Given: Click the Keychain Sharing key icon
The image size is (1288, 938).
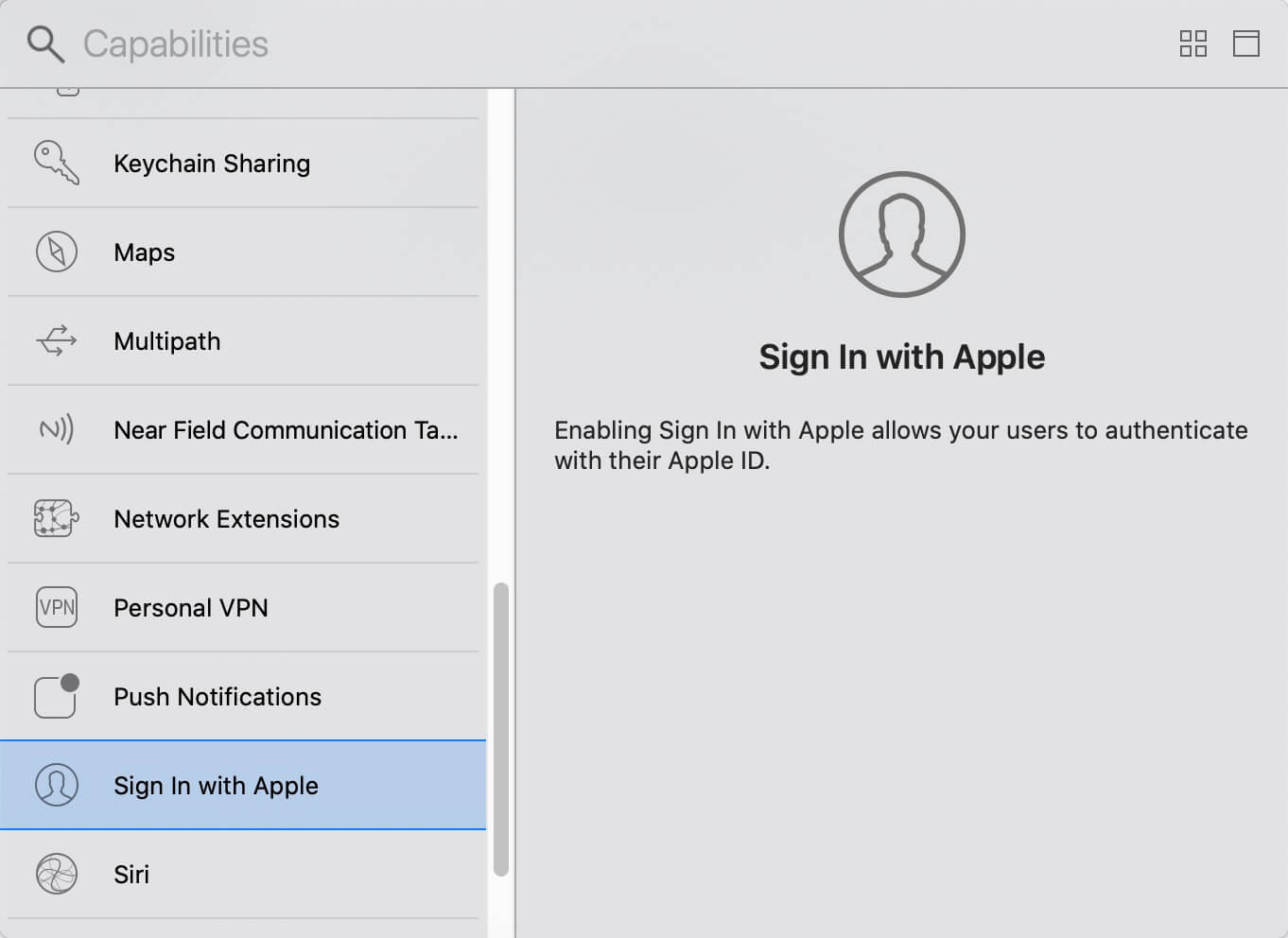Looking at the screenshot, I should point(57,163).
